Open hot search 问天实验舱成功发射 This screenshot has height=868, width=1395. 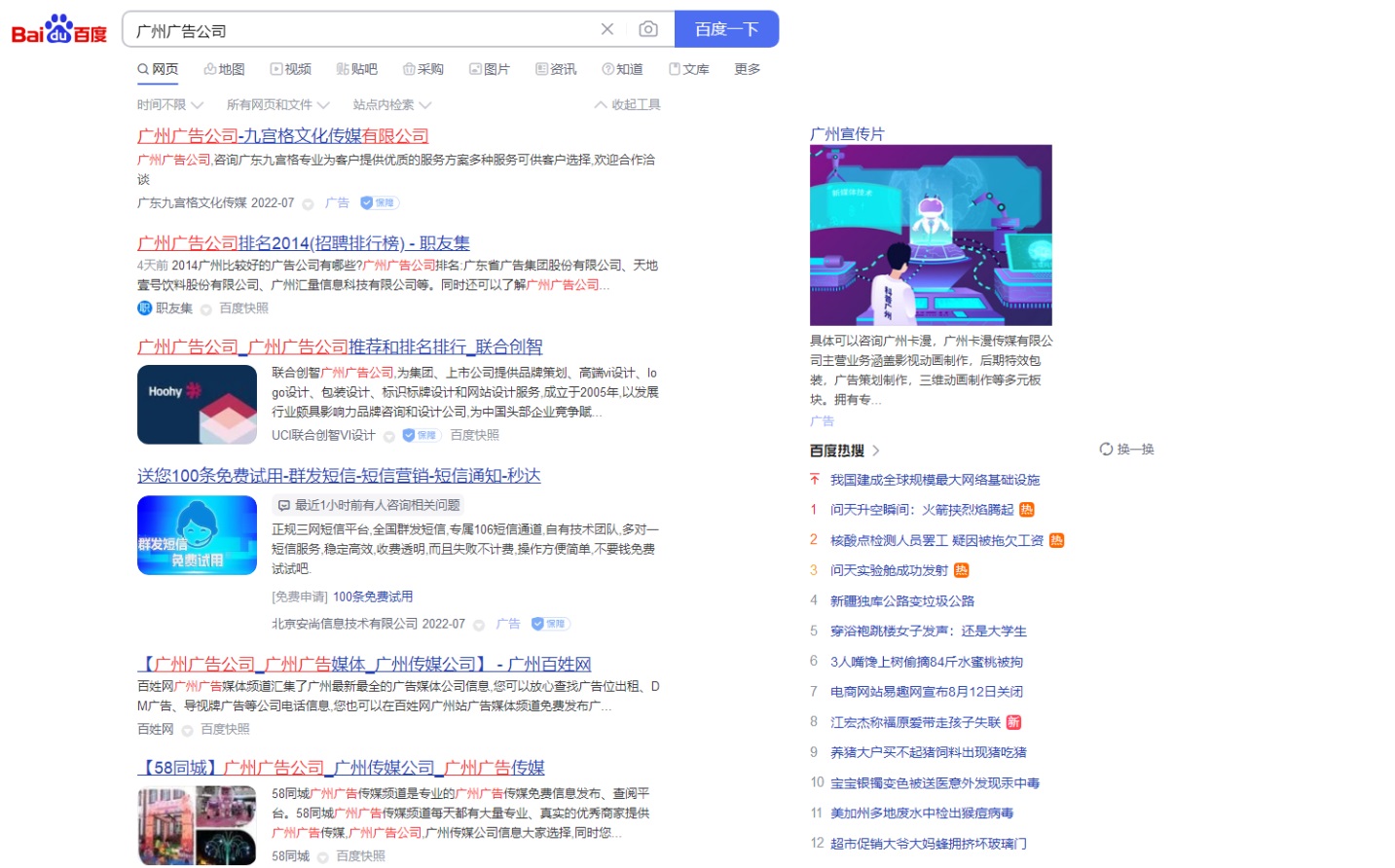(x=889, y=571)
